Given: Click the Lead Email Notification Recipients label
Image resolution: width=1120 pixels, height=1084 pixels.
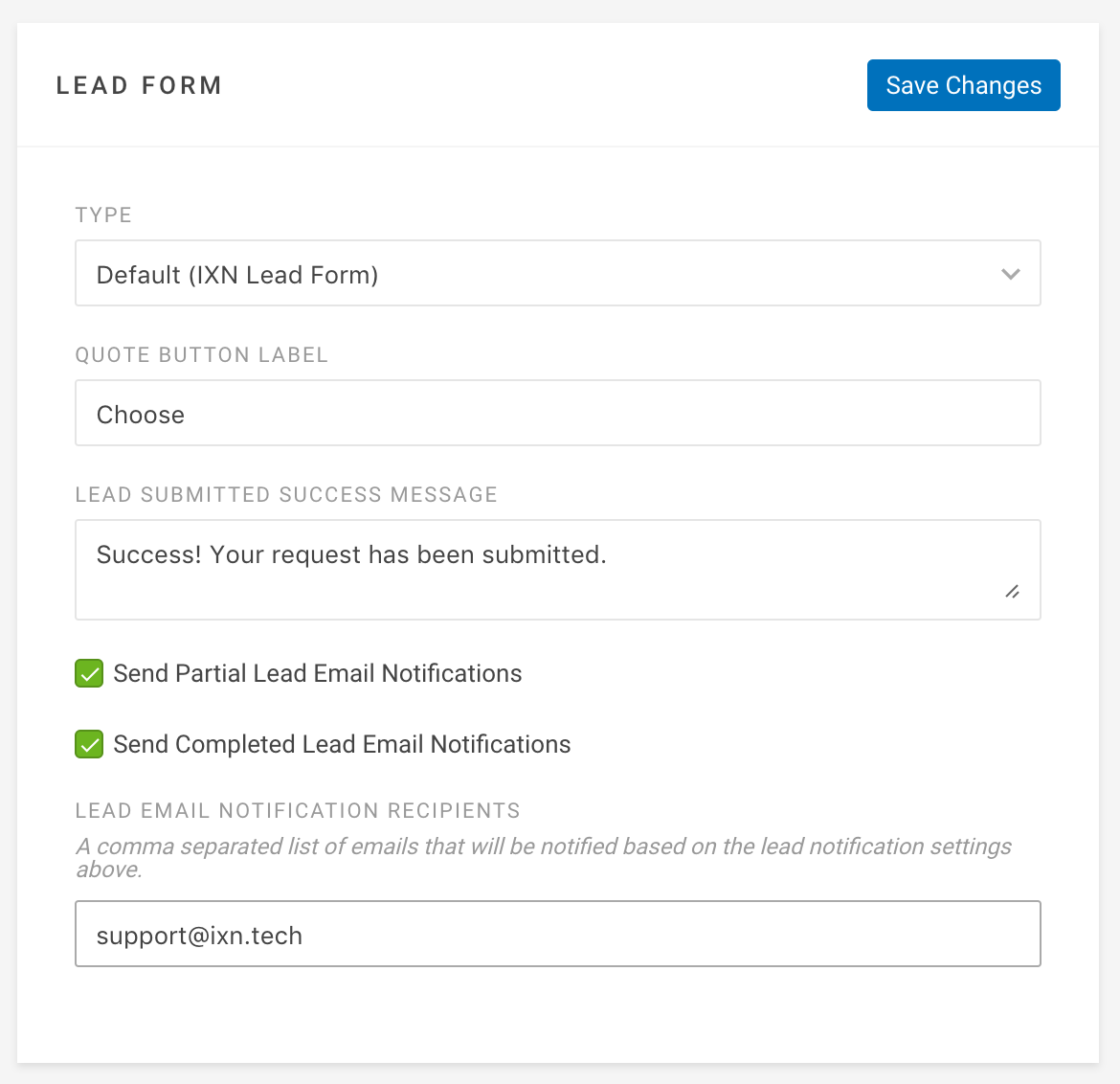Looking at the screenshot, I should click(298, 810).
